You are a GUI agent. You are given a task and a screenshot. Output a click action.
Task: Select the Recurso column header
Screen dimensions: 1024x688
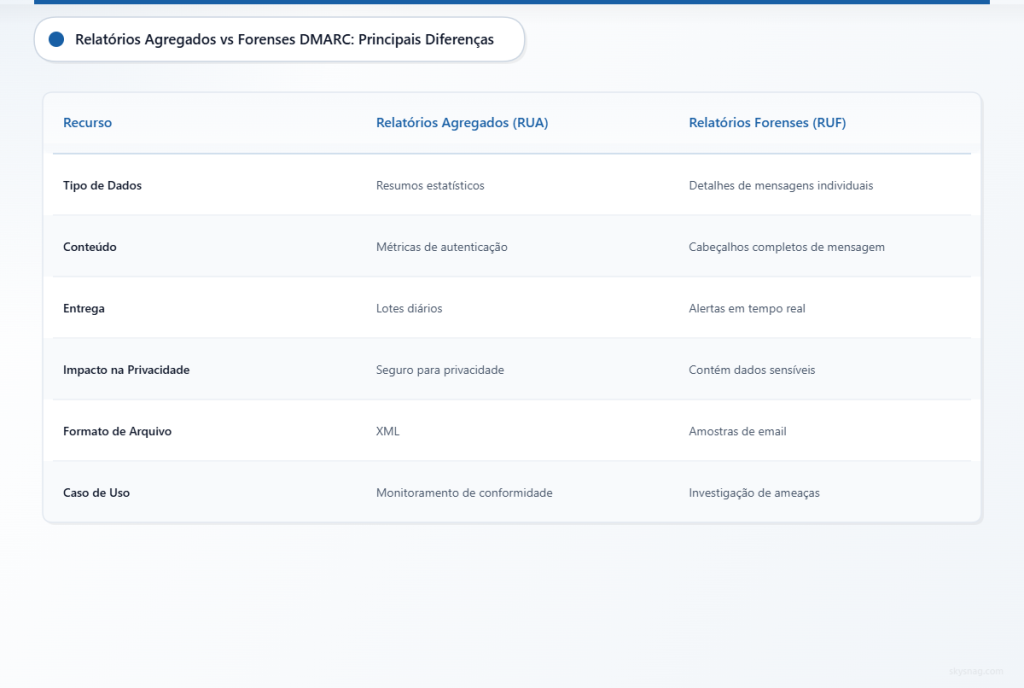[x=87, y=122]
